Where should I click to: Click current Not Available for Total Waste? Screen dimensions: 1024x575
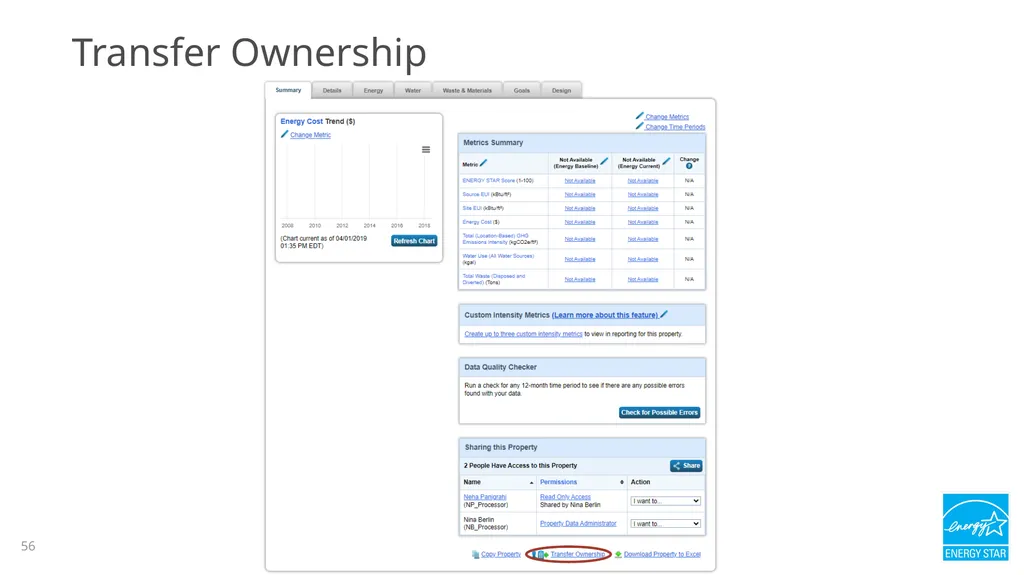643,280
